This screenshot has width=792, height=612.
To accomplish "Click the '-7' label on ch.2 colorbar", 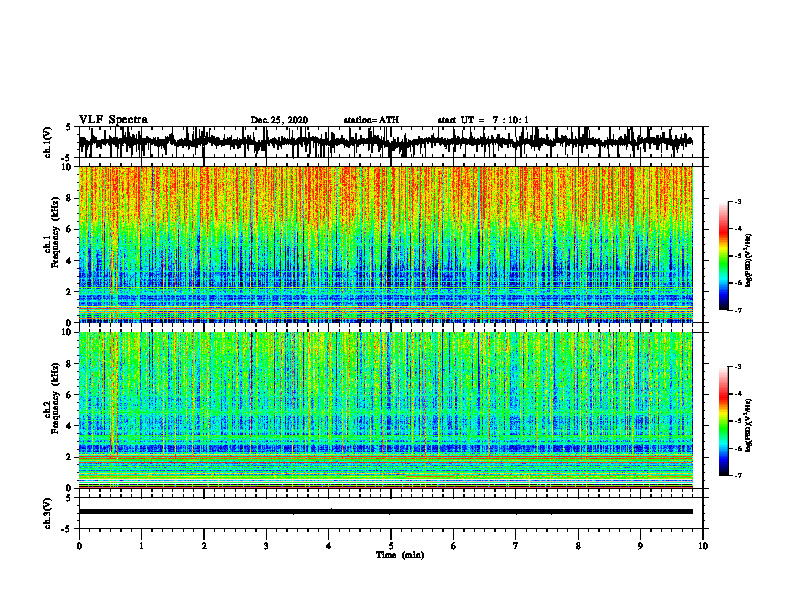I will pyautogui.click(x=738, y=476).
